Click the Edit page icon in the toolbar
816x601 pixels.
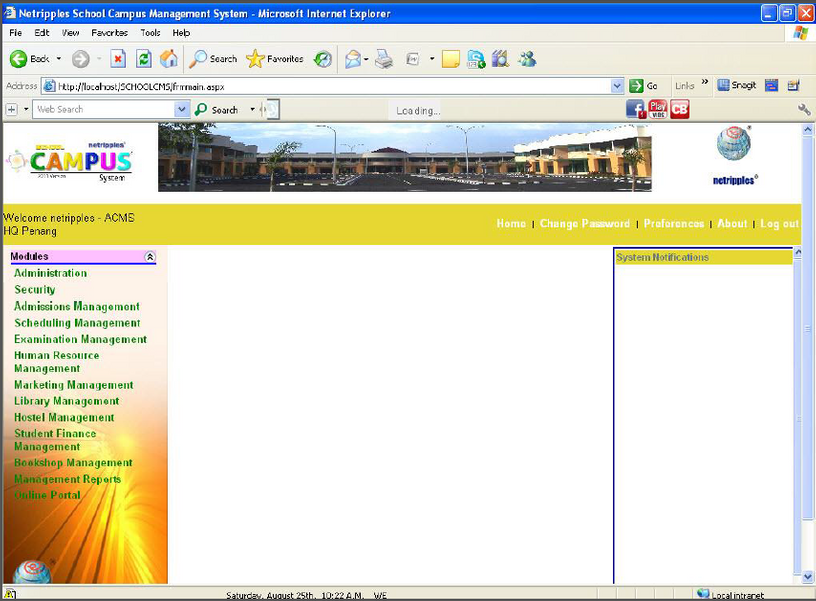click(413, 59)
